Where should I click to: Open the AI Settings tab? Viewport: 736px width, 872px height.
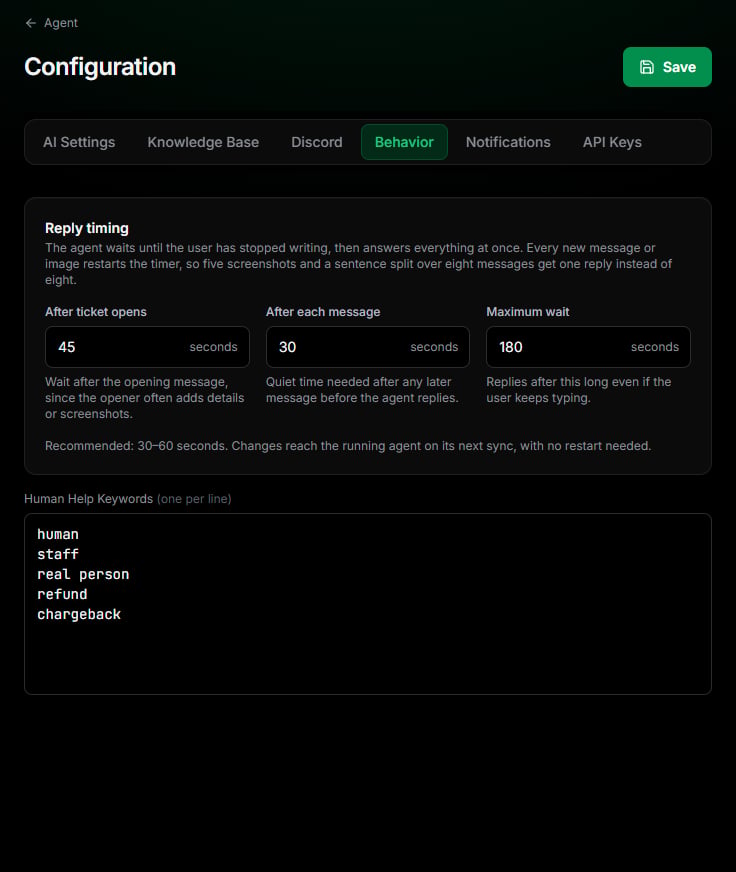pos(79,142)
